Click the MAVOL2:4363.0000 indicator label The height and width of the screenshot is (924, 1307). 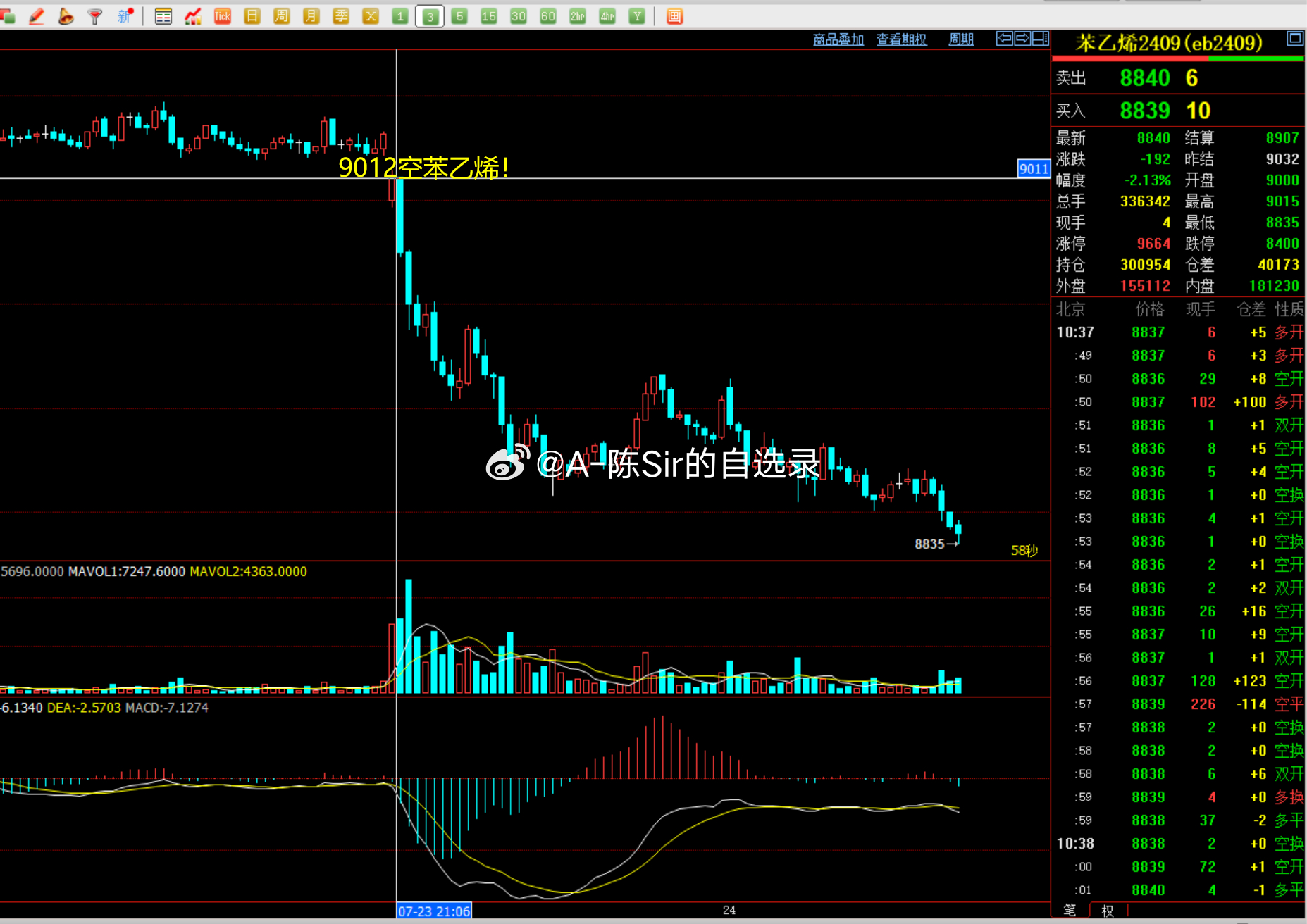pyautogui.click(x=249, y=571)
